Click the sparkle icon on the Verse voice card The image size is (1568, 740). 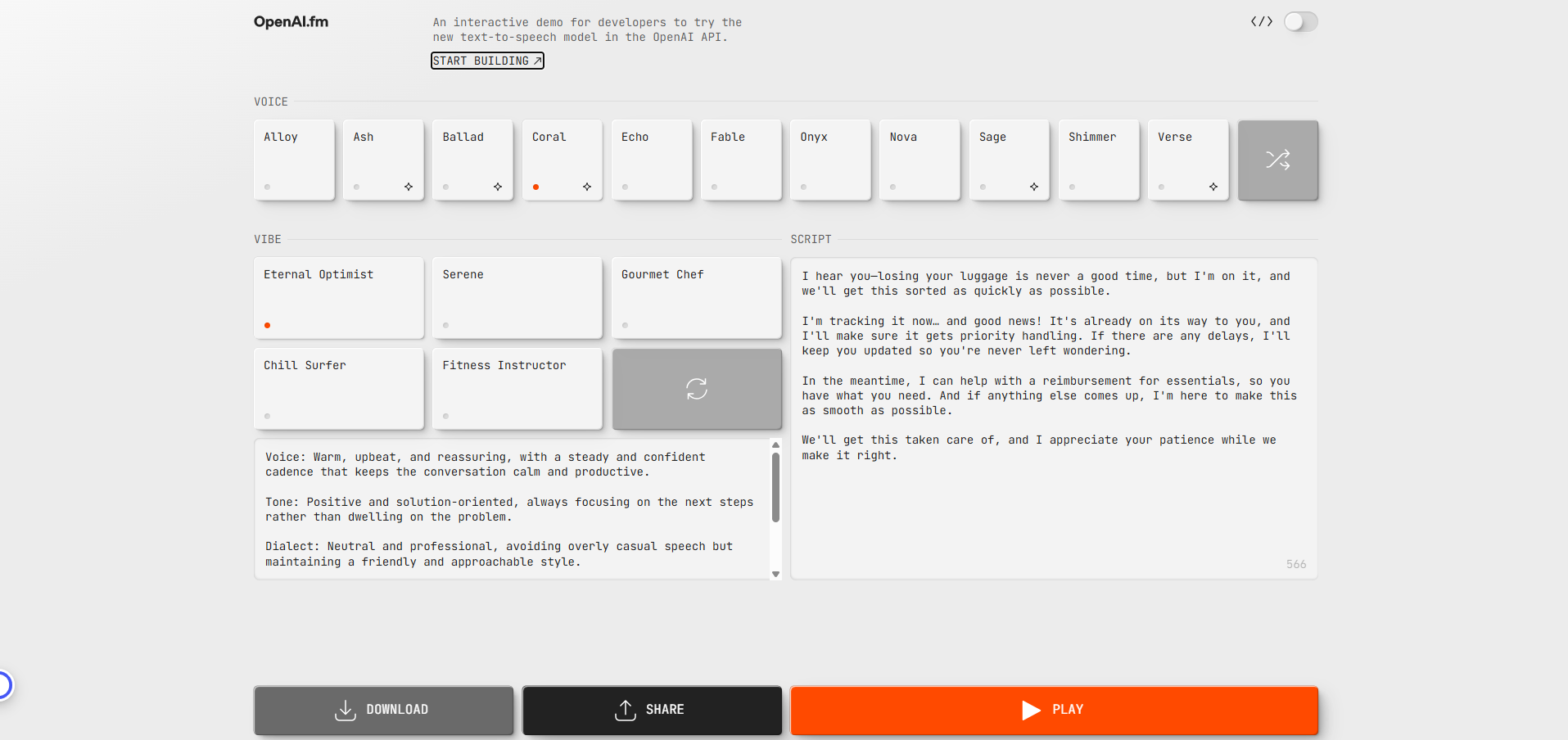1213,187
